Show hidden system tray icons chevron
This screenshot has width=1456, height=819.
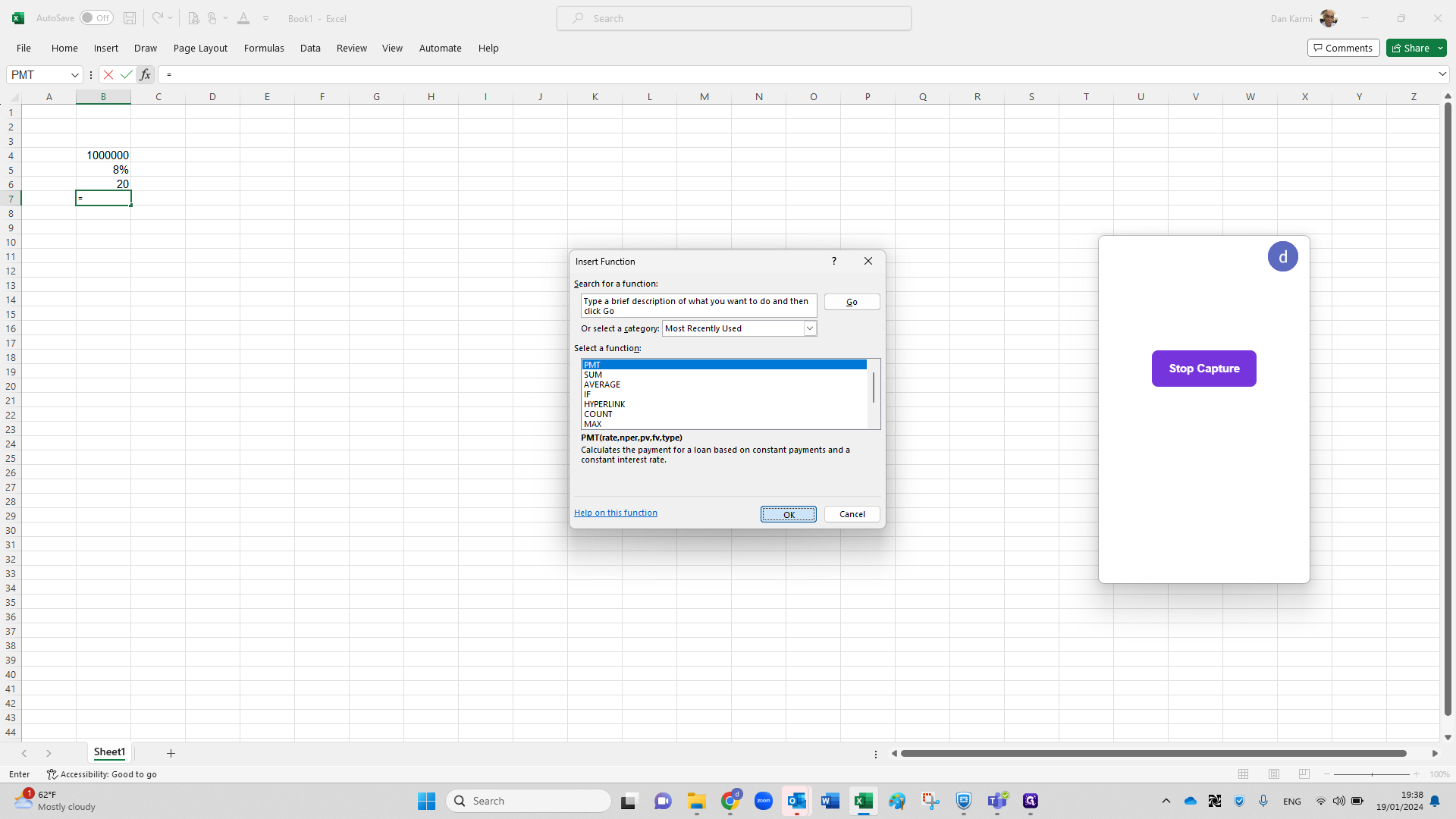[1166, 801]
